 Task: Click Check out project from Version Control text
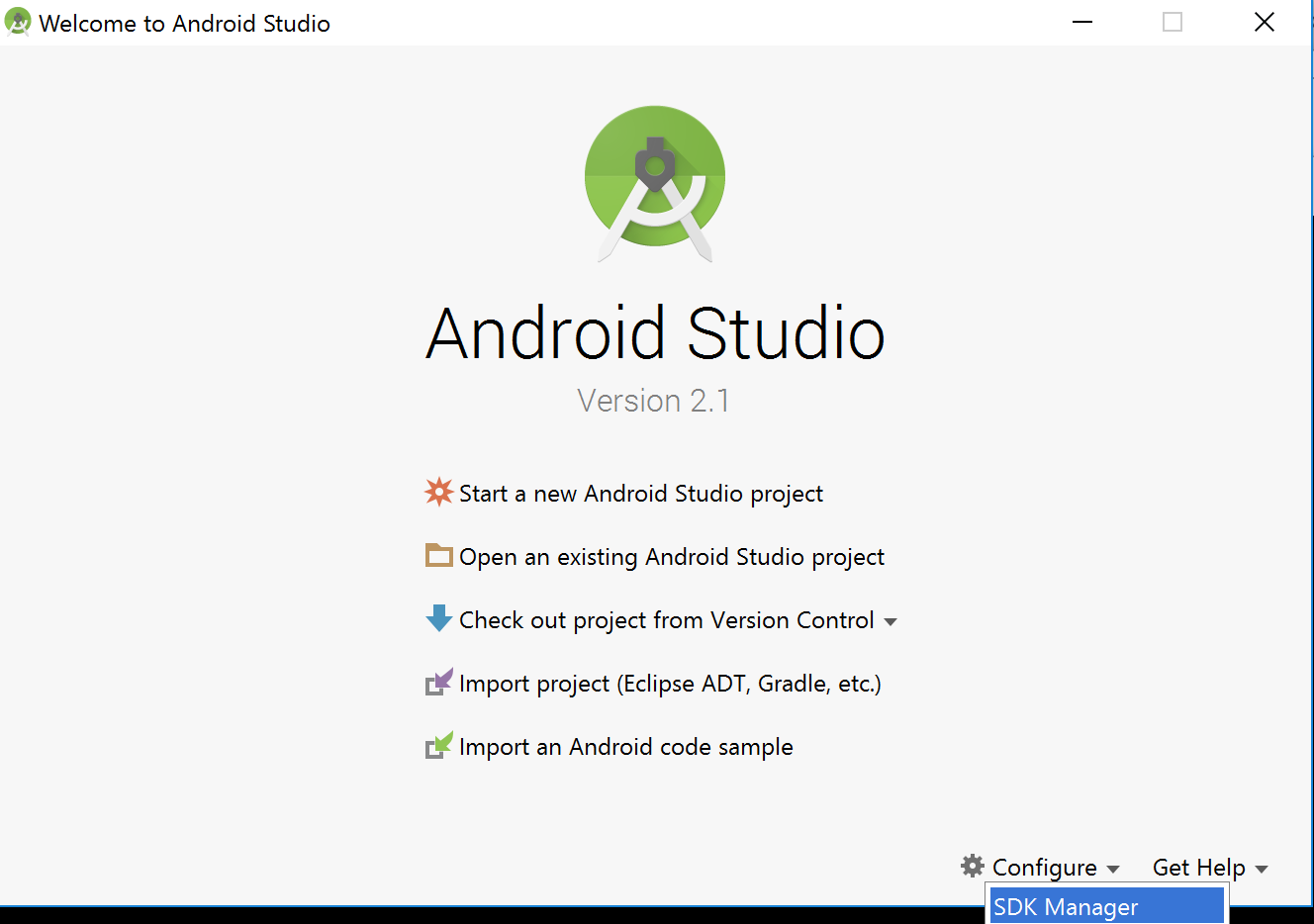pyautogui.click(x=666, y=620)
